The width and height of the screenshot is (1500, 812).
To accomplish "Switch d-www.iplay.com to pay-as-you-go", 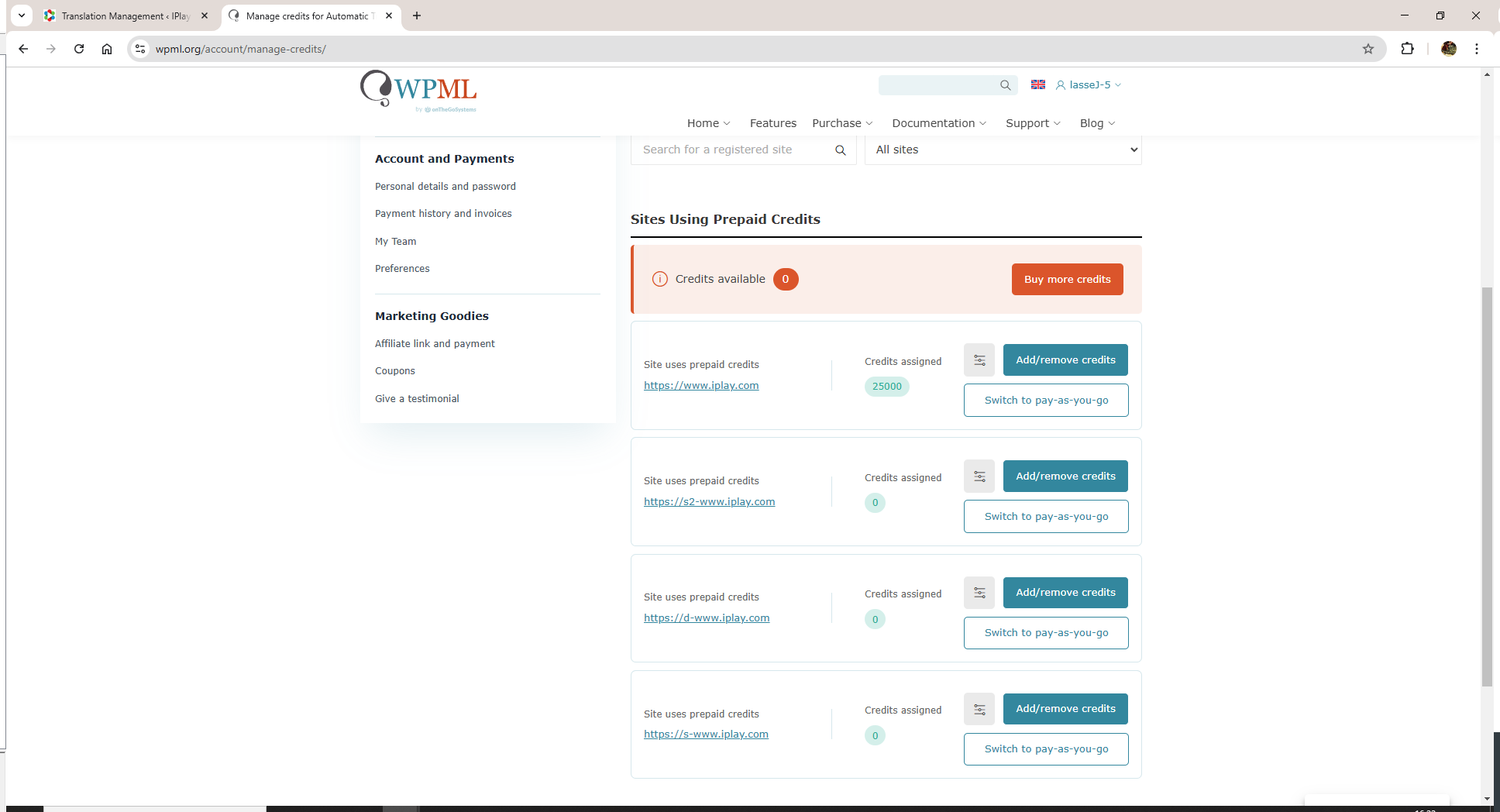I will point(1046,633).
